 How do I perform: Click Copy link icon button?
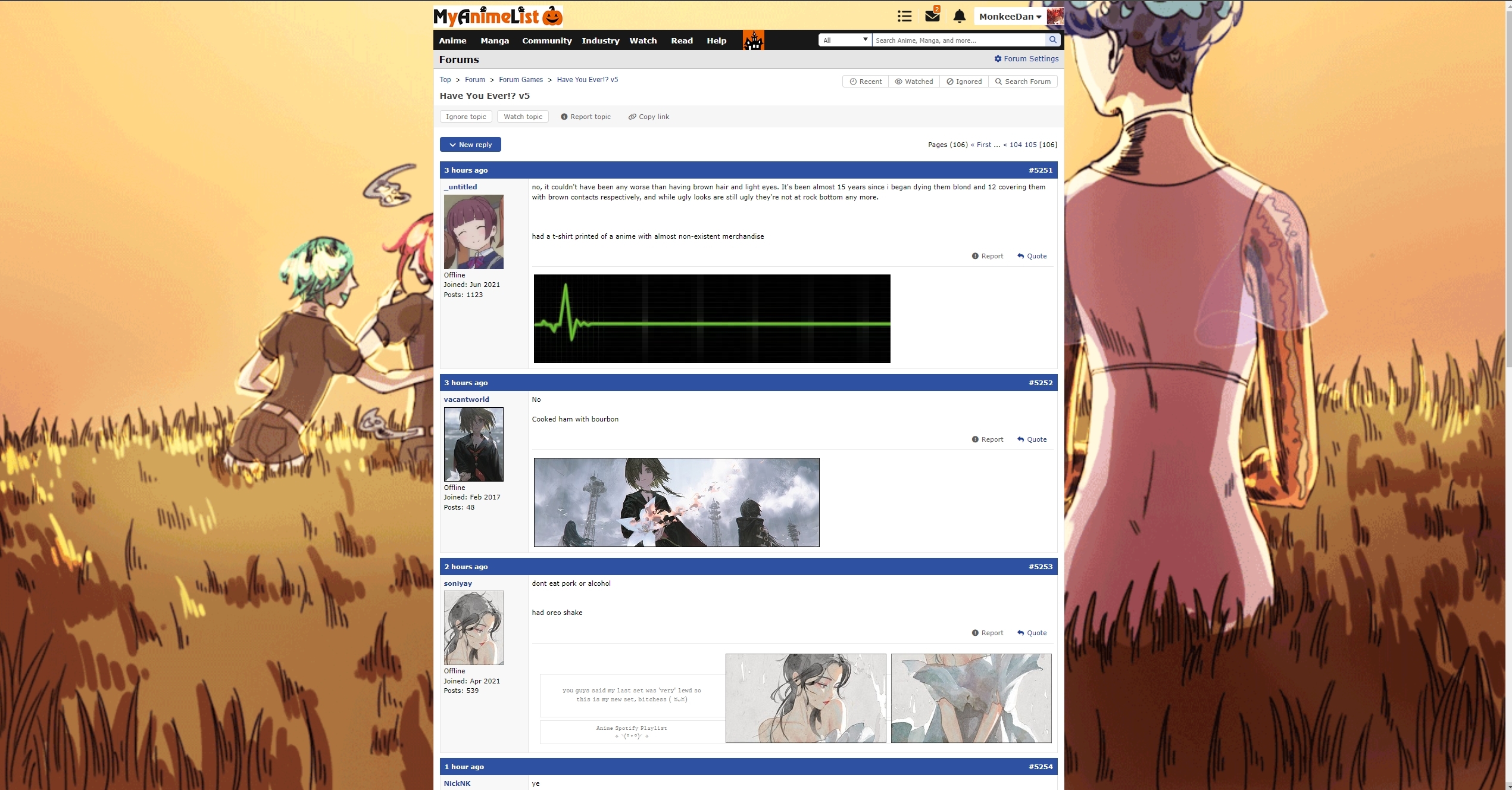point(649,117)
